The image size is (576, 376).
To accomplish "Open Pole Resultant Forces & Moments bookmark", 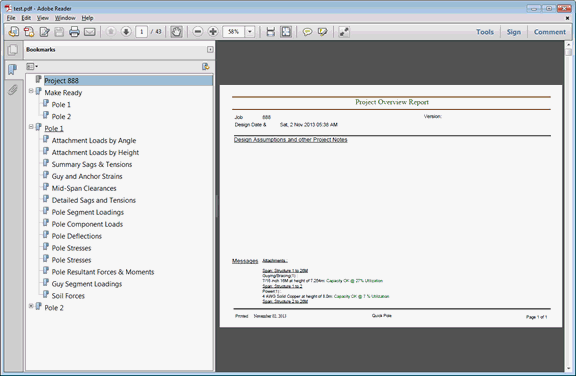I will tap(103, 272).
